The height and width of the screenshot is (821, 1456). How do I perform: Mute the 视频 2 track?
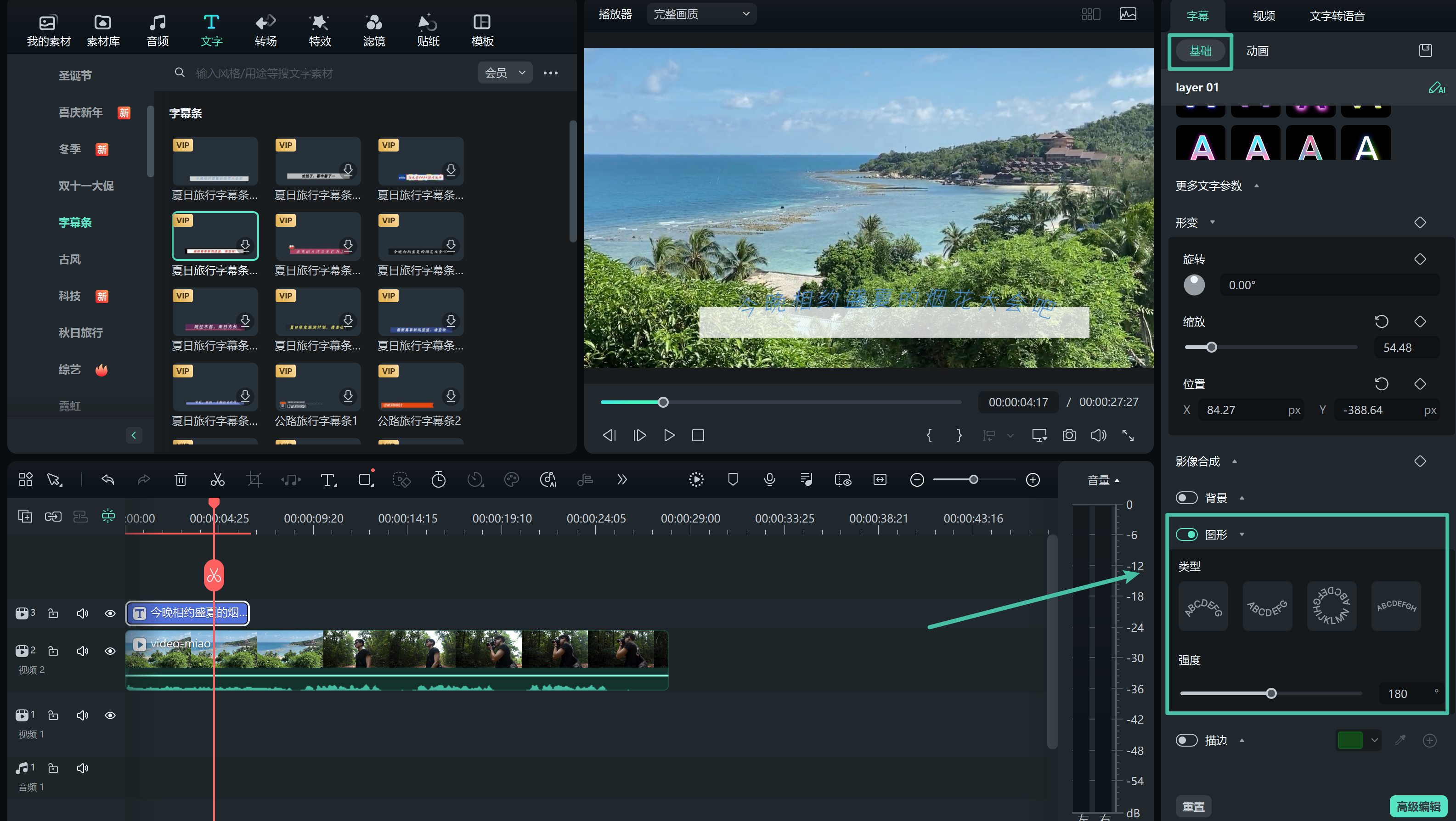tap(83, 651)
